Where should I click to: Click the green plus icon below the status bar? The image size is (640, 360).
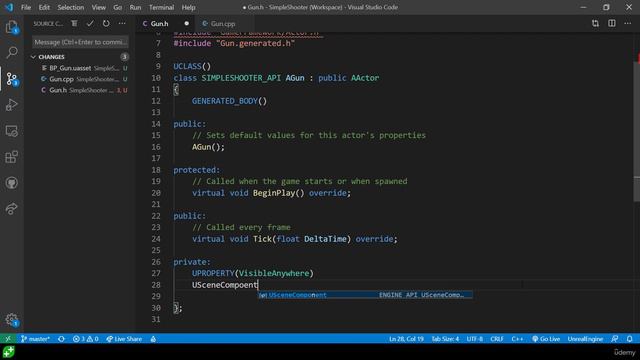pyautogui.click(x=9, y=352)
